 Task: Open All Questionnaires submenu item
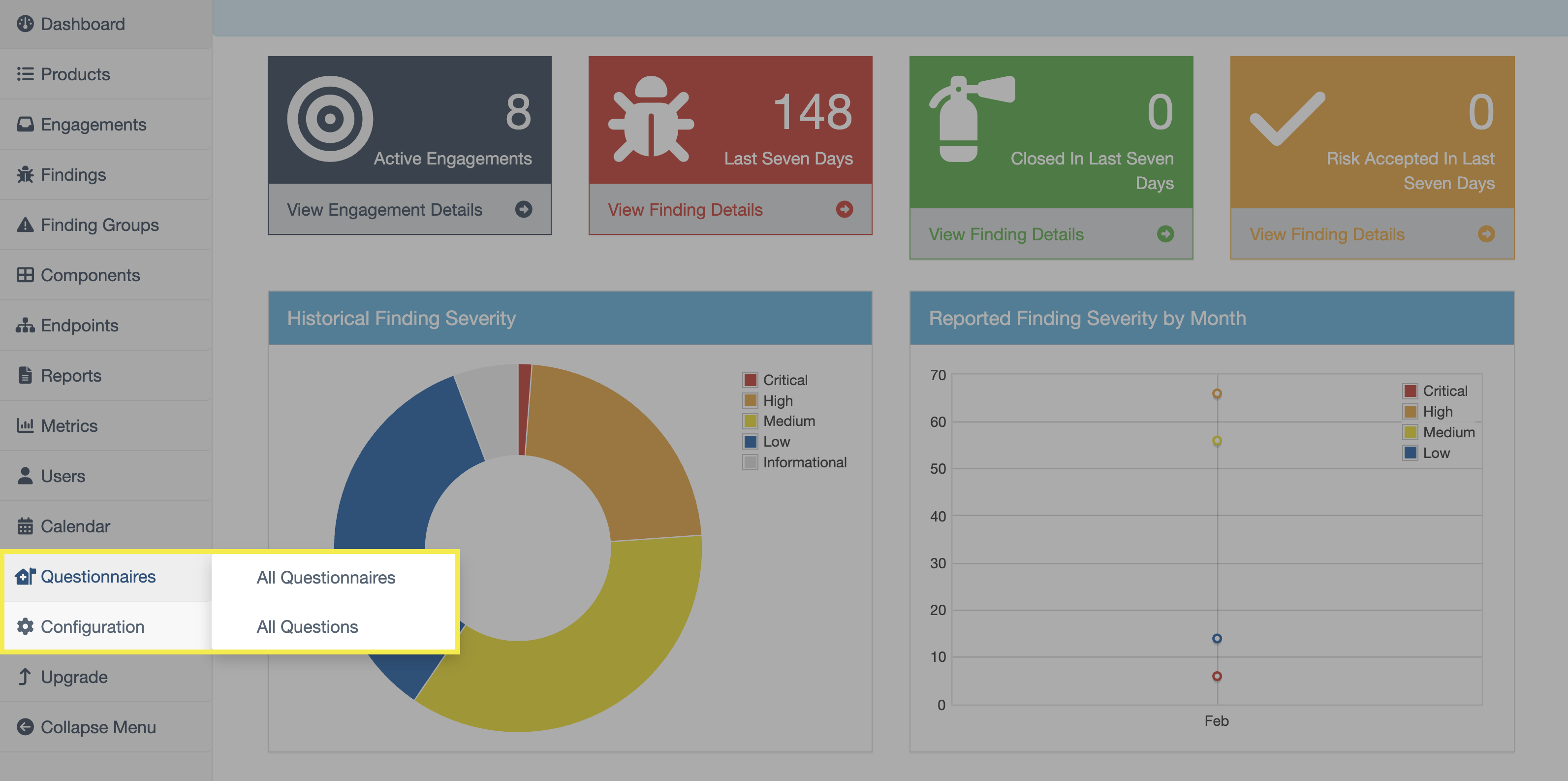(x=326, y=578)
